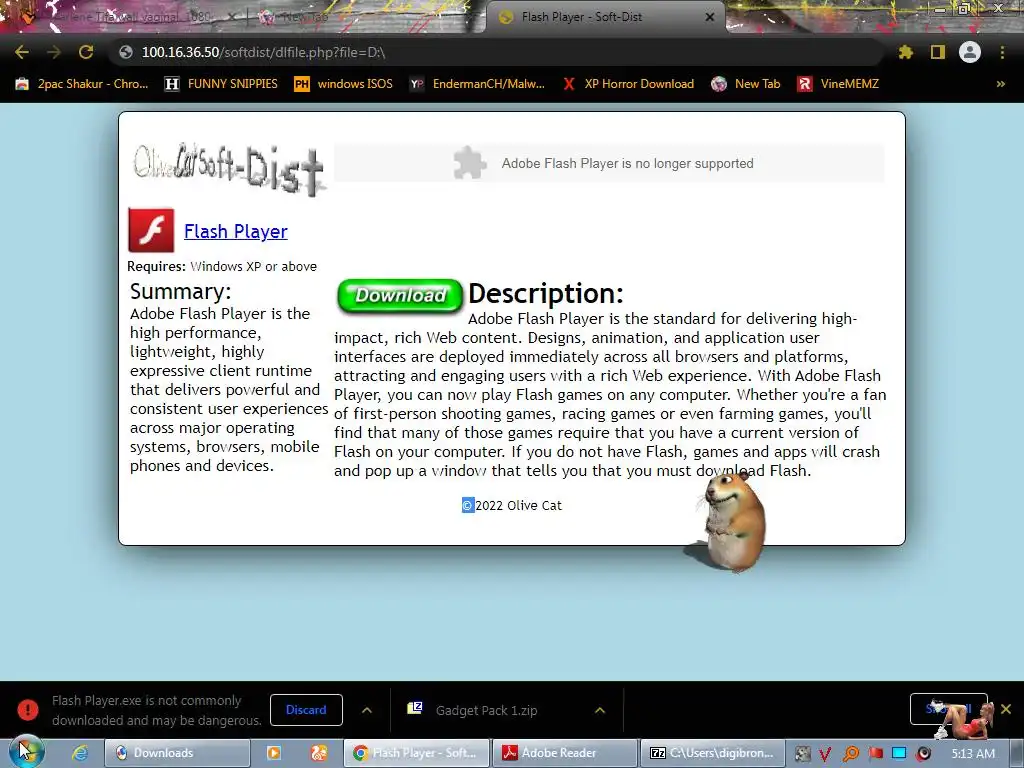
Task: Open the FUNNY SNIPPIES bookmark
Action: tap(221, 84)
